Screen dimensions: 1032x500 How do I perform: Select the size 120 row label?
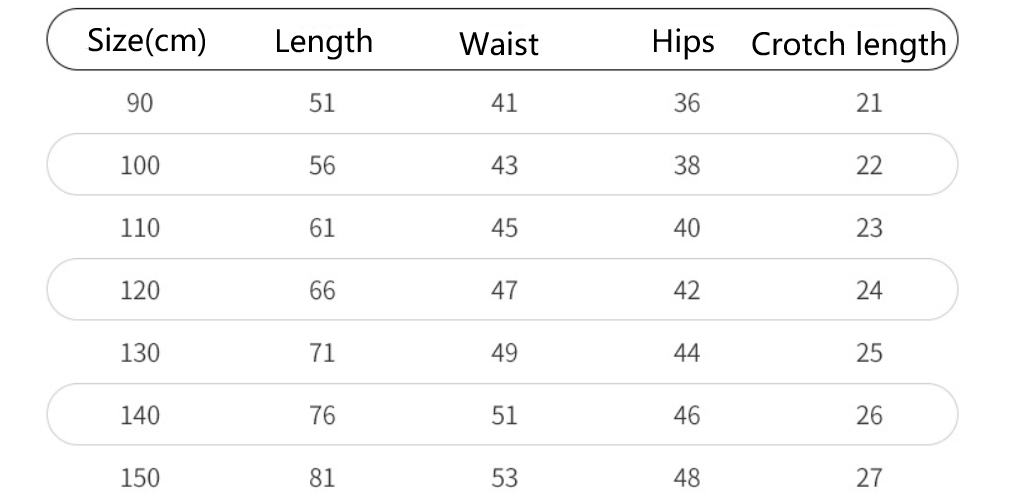(x=140, y=290)
